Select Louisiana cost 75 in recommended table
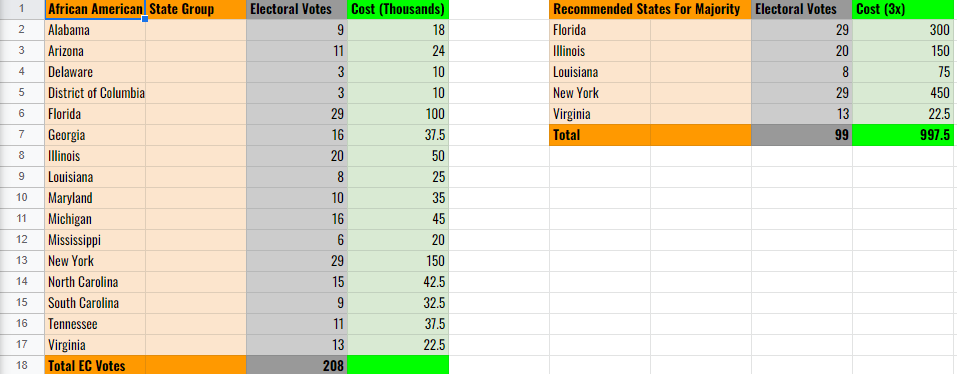 coord(903,72)
